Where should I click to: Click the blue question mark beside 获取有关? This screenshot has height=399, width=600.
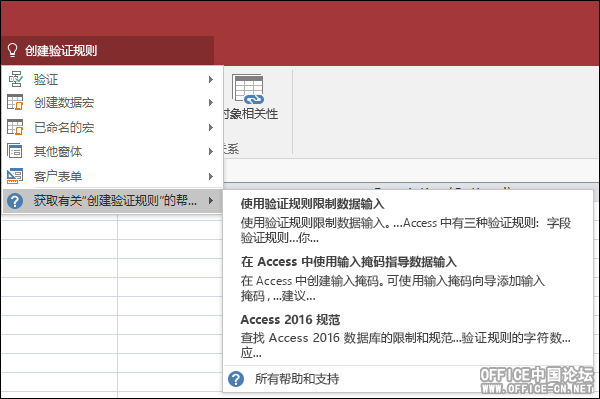click(15, 201)
